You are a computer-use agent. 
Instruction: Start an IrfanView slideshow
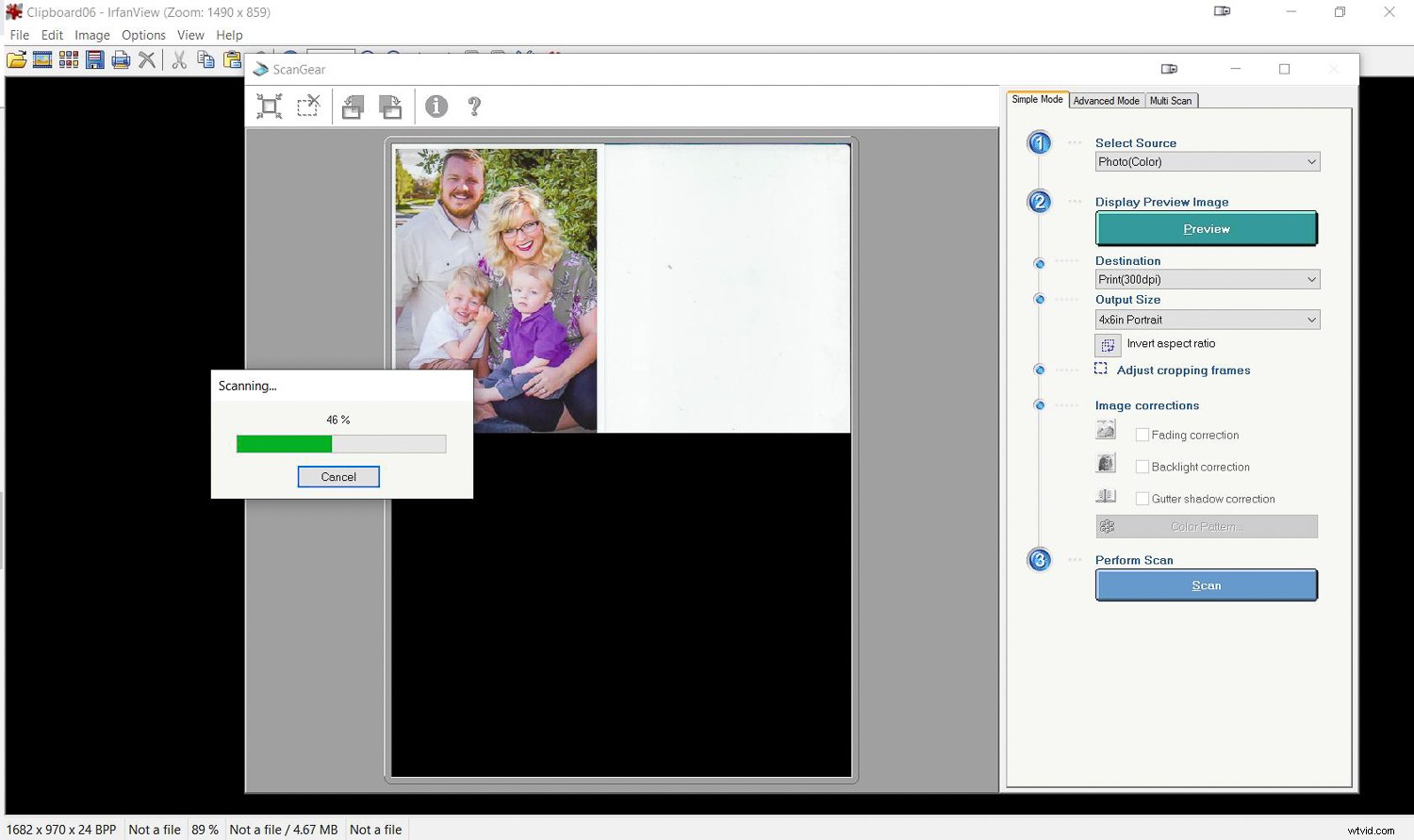pos(42,59)
